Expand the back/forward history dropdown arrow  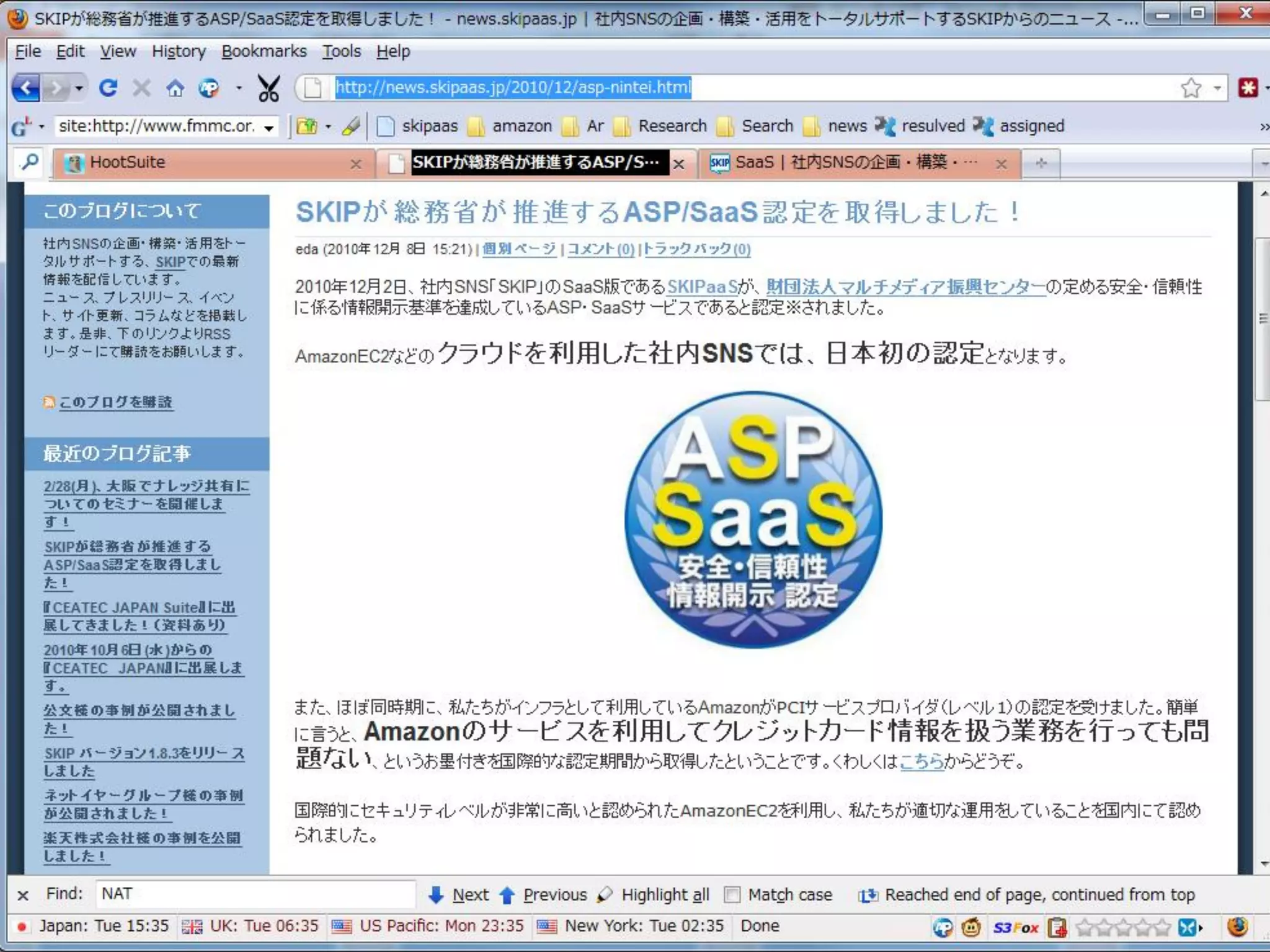click(x=79, y=88)
